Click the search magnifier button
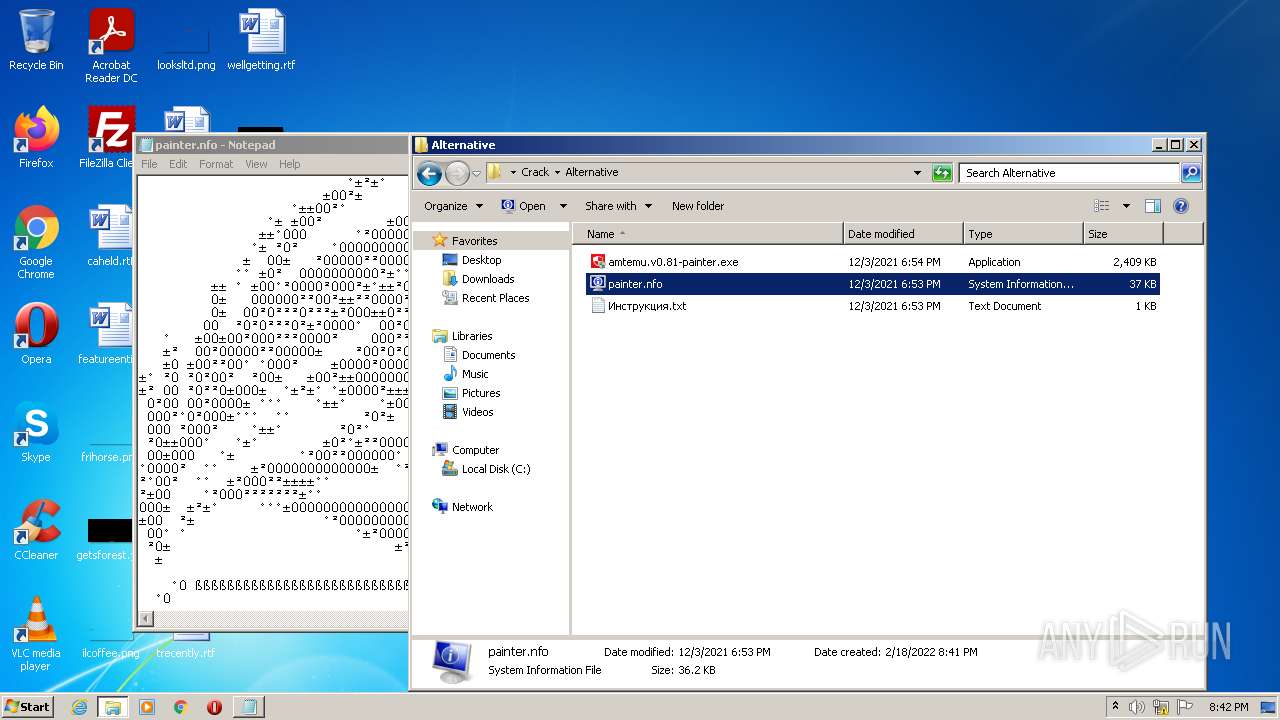 1190,173
